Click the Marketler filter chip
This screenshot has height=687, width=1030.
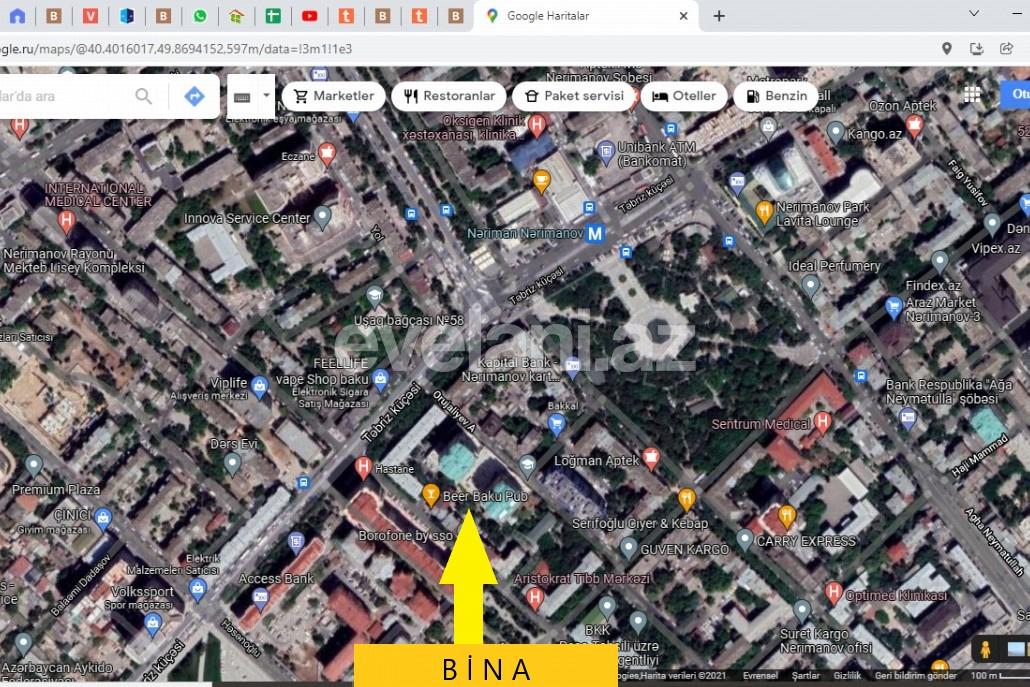click(x=333, y=95)
